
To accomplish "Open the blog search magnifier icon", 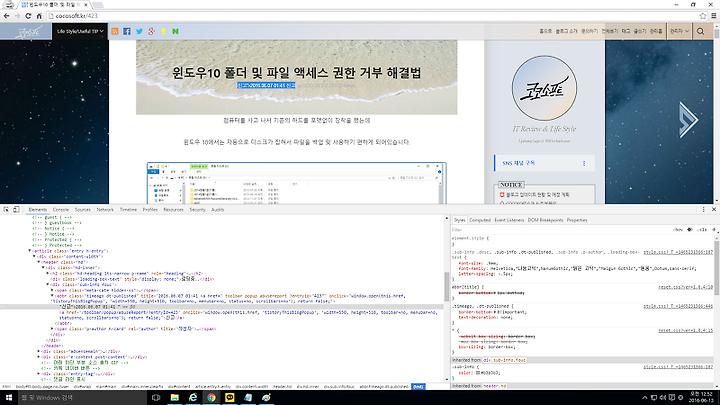I will tap(700, 31).
